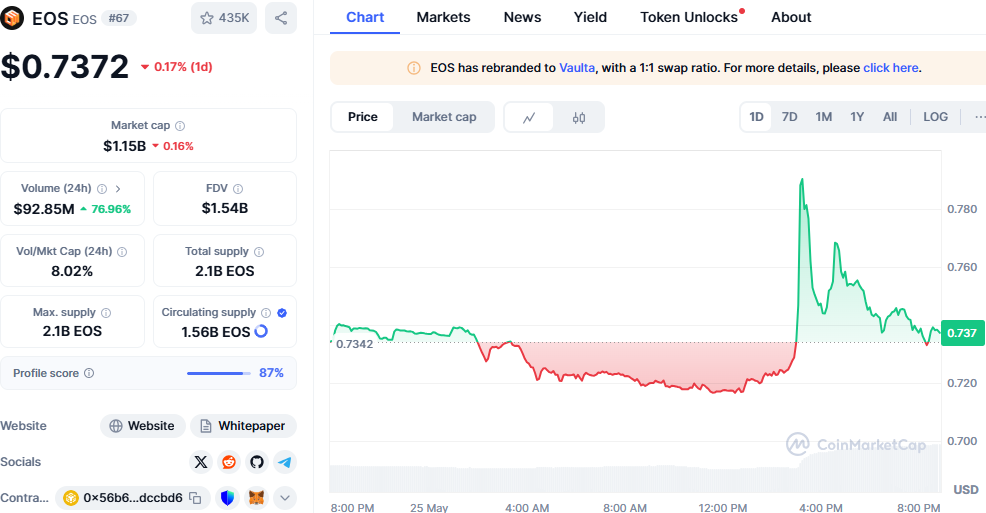The image size is (986, 513).
Task: Click the #67 rank badge
Action: [x=119, y=18]
